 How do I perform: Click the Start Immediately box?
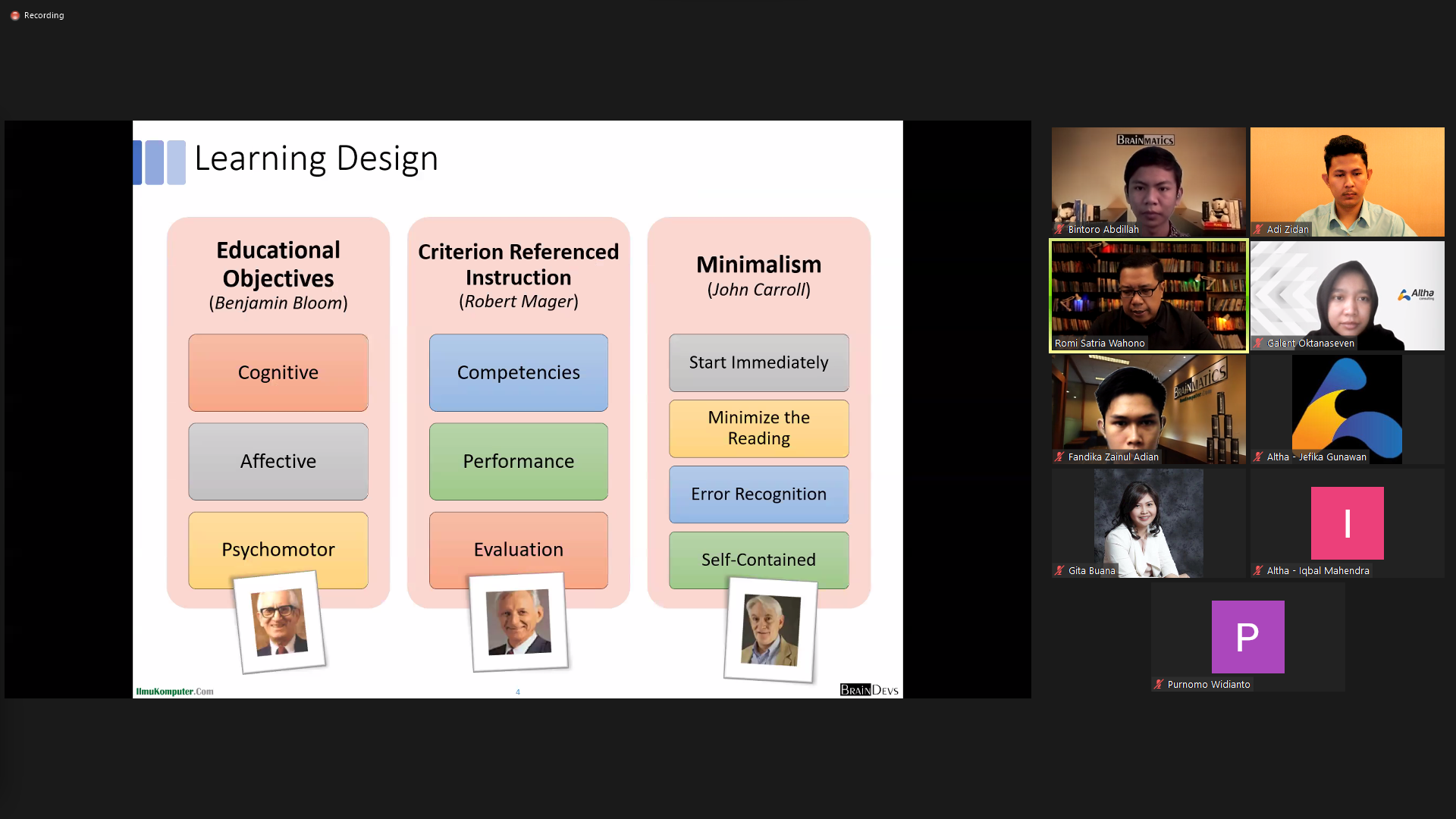758,362
